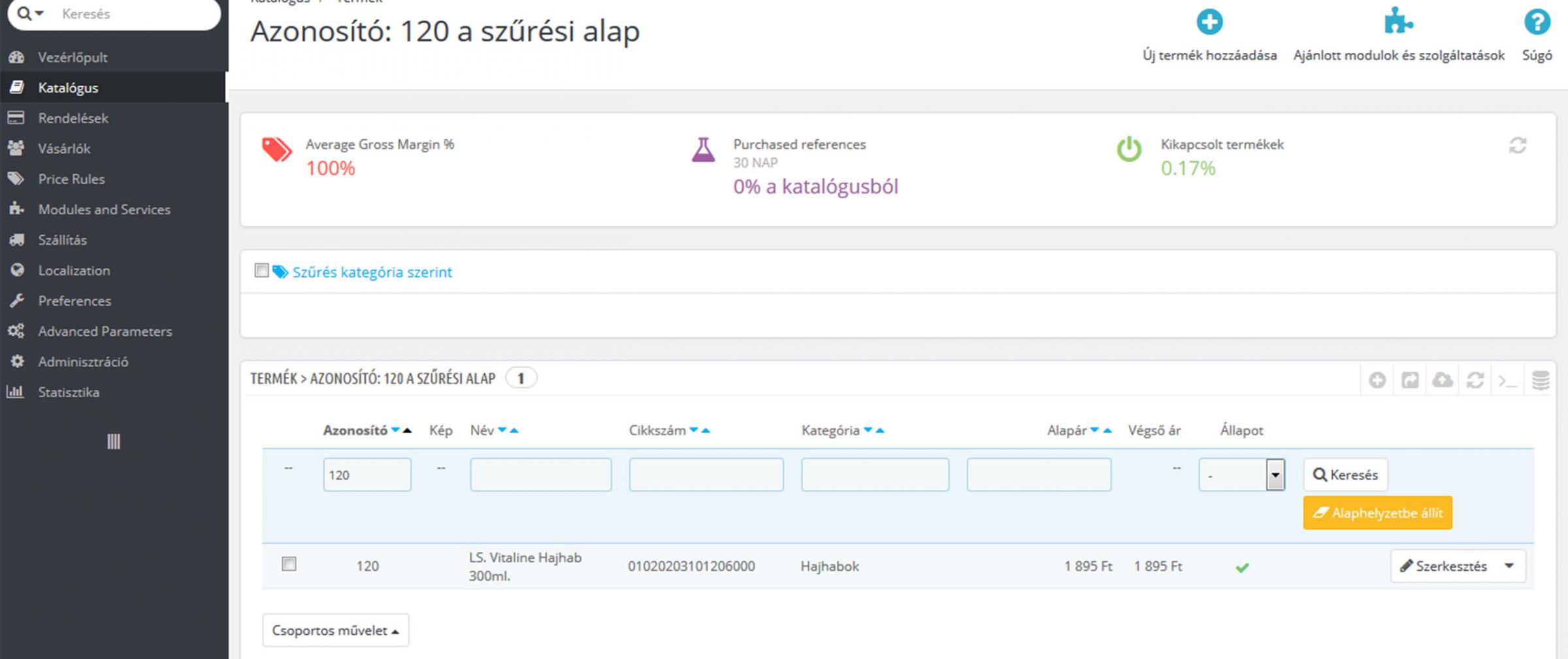
Task: Click the search magnifier dropdown in sidebar
Action: 30,14
